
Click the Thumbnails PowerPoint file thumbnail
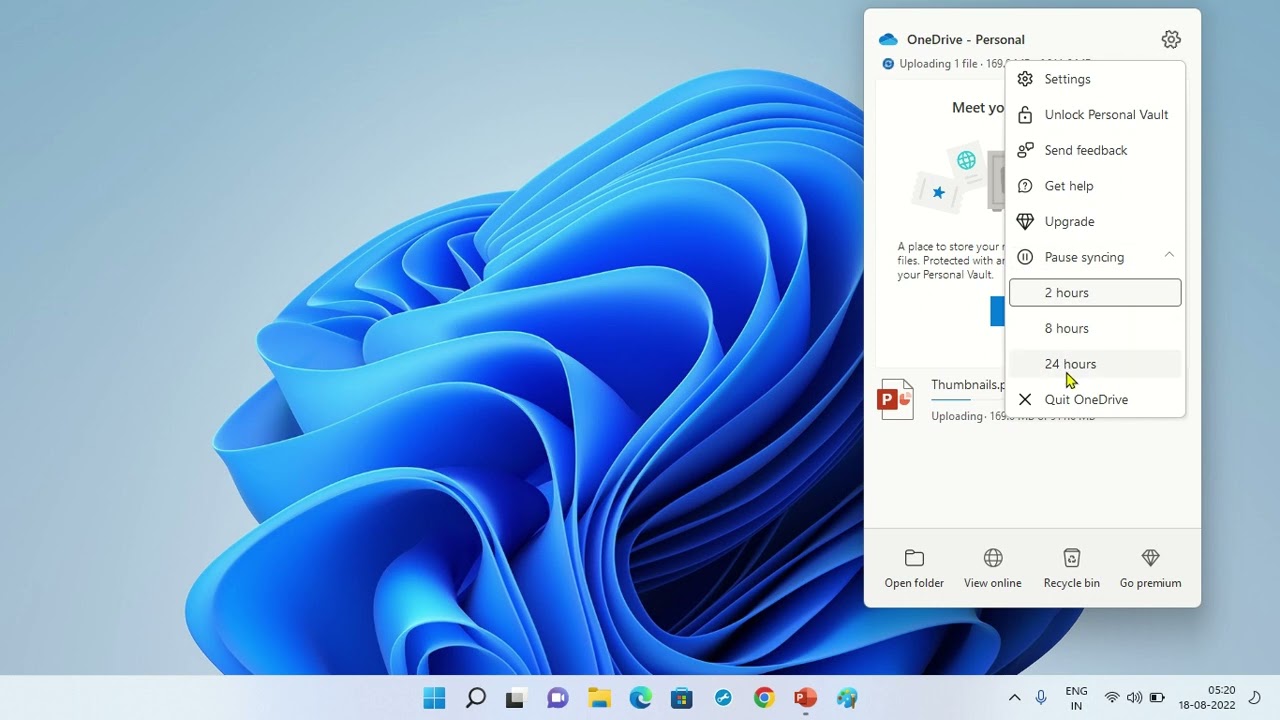coord(896,399)
